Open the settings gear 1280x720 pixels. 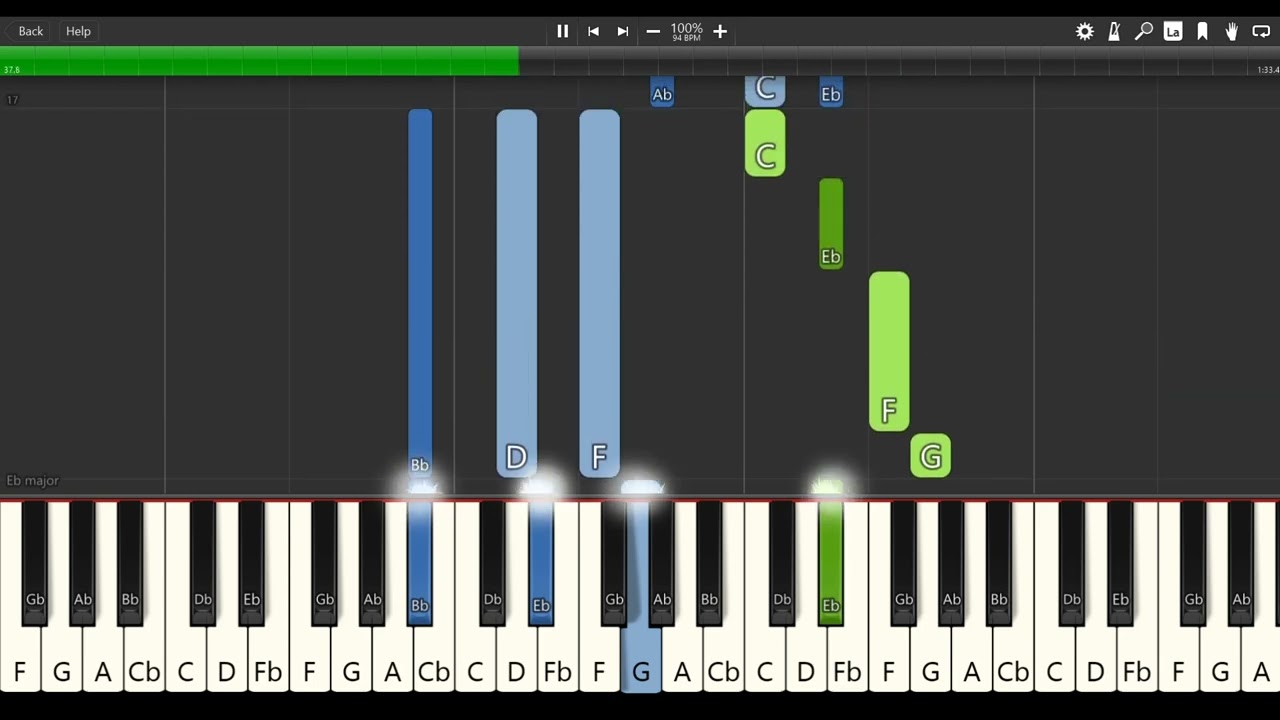(x=1085, y=31)
